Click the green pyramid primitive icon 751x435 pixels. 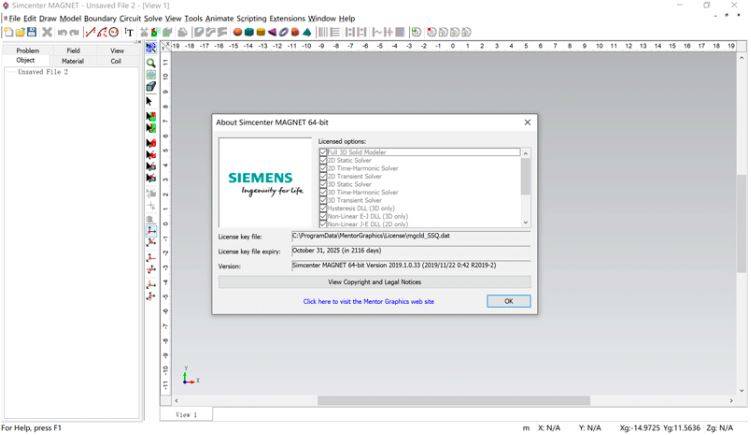[307, 33]
